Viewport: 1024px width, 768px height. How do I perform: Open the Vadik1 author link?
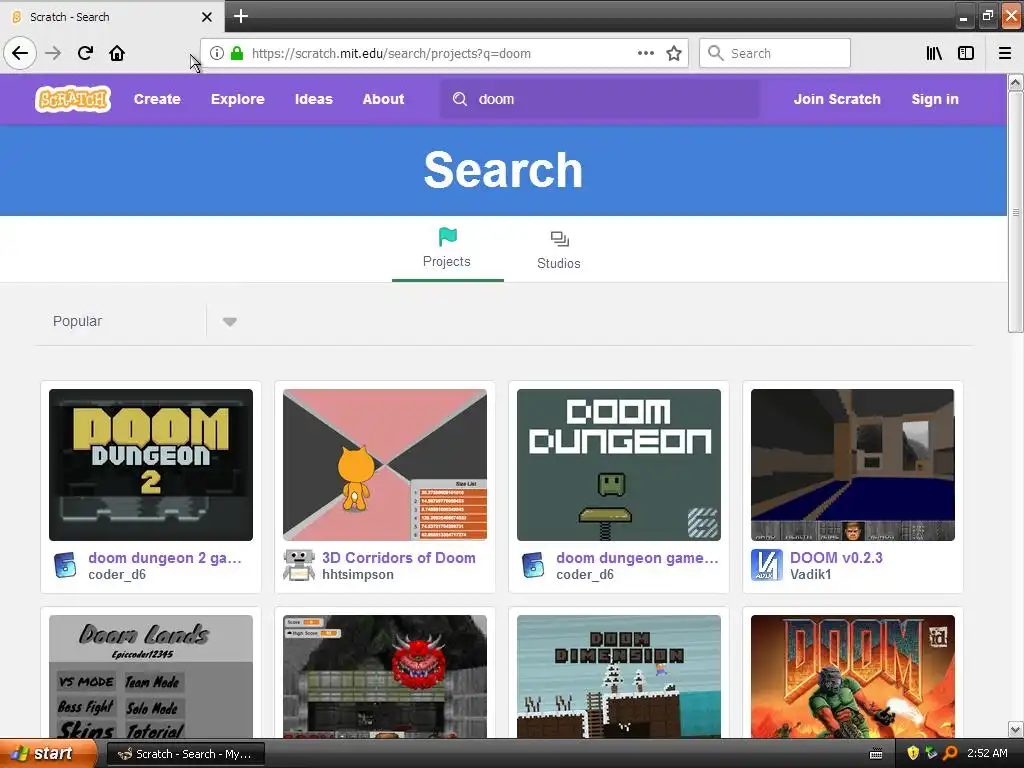coord(810,575)
